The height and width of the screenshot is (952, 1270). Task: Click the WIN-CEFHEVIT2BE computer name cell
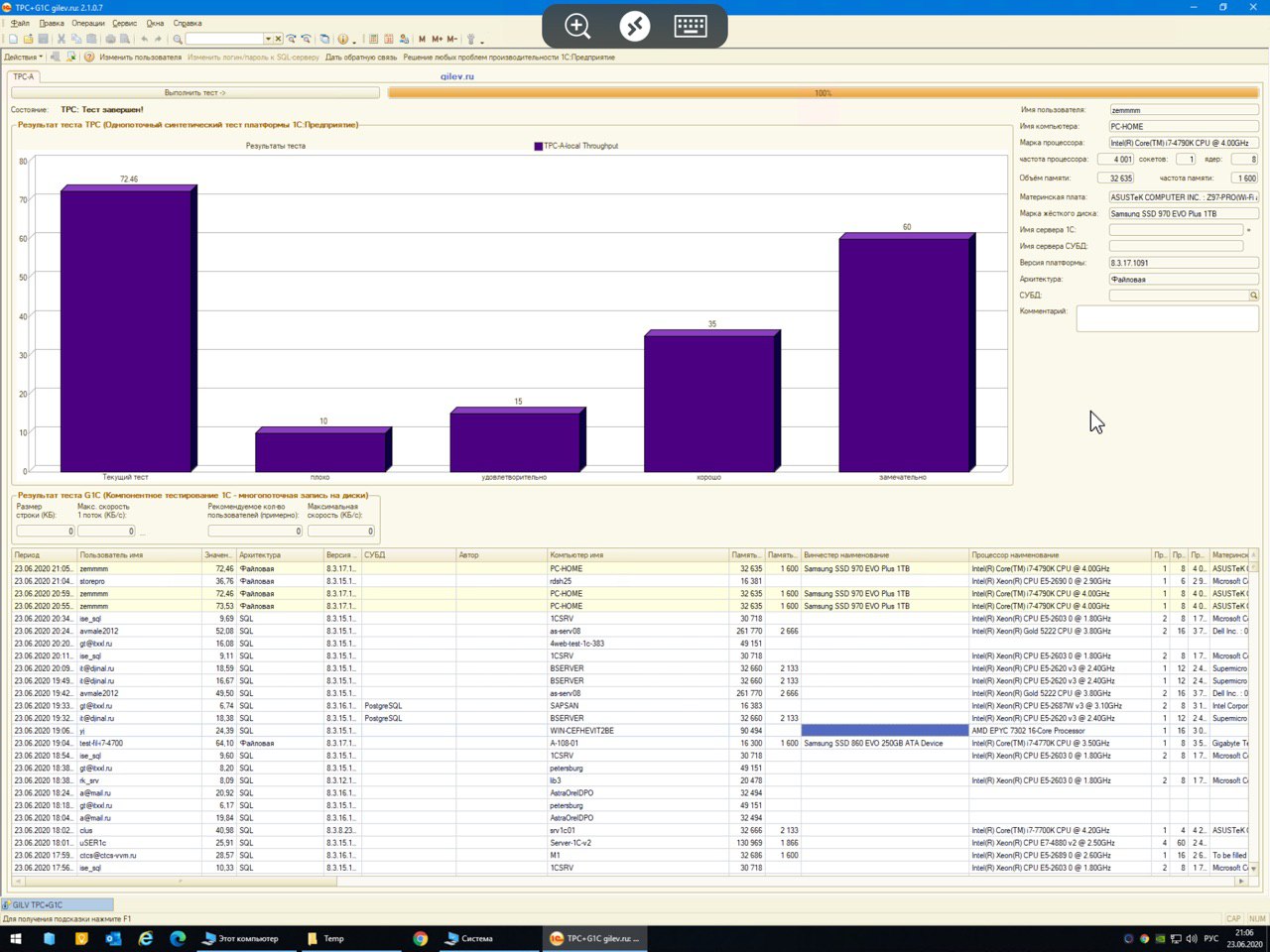point(638,731)
